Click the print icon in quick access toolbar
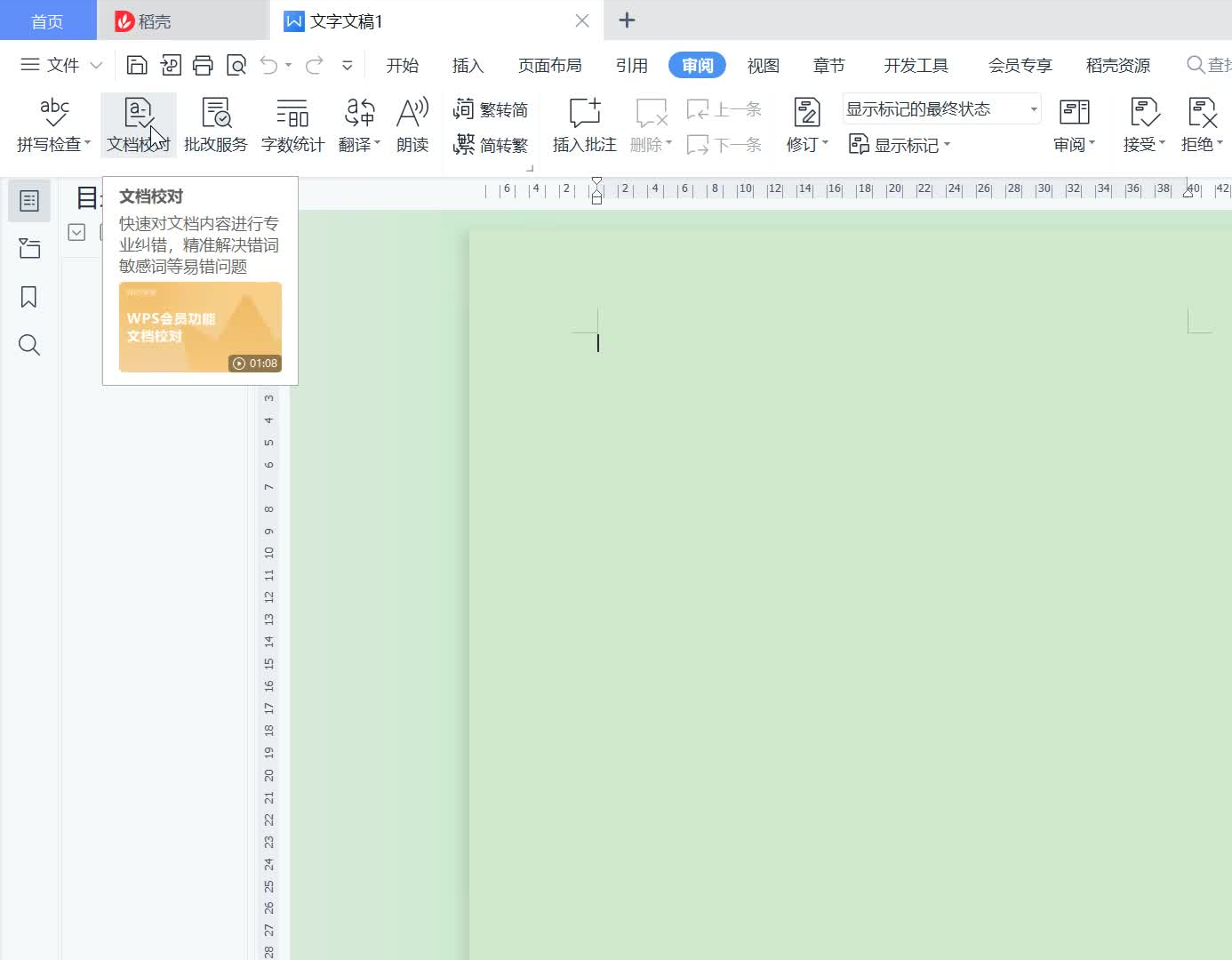 click(x=203, y=65)
